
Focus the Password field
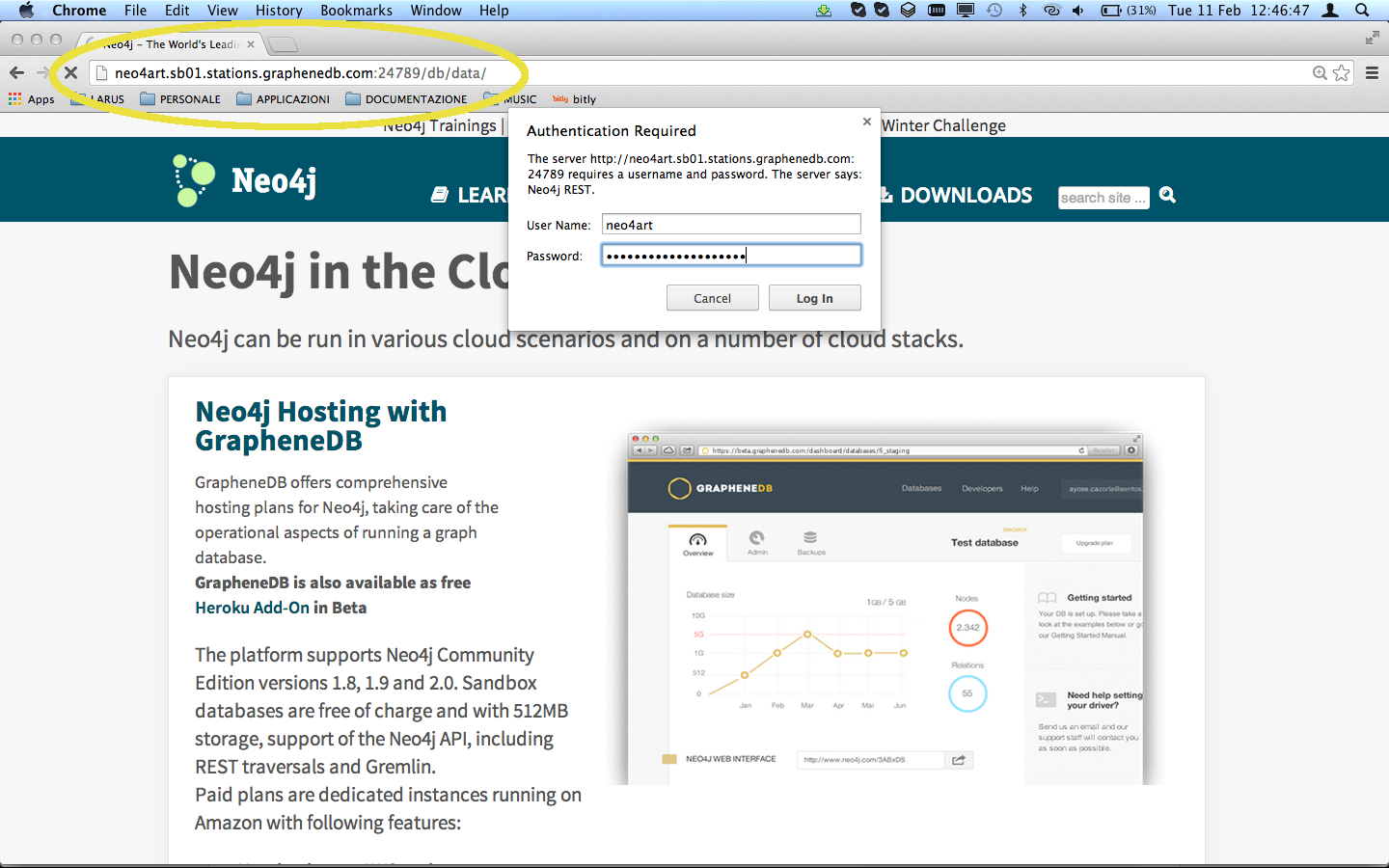pos(731,256)
